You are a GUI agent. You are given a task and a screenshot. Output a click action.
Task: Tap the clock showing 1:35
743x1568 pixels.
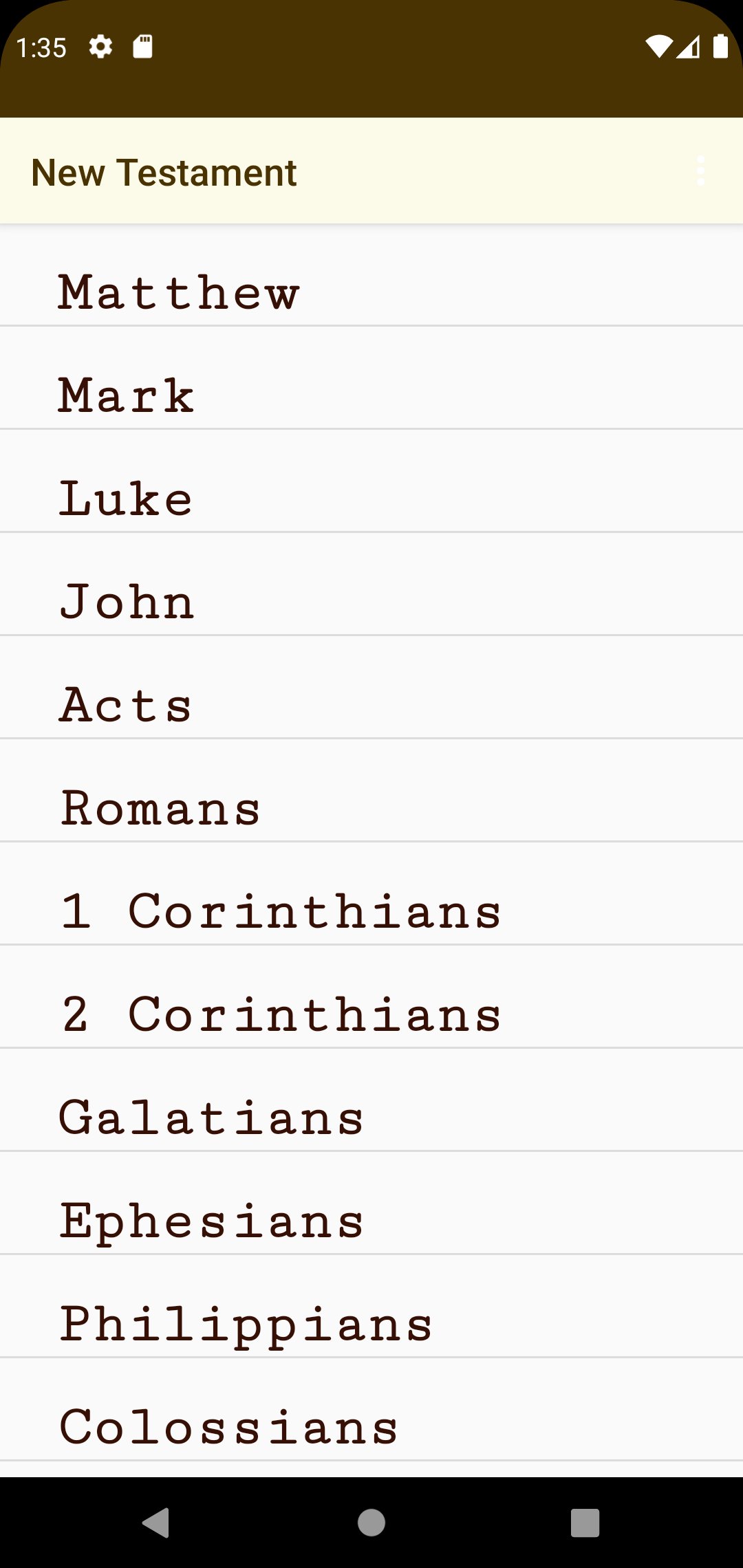click(x=41, y=47)
